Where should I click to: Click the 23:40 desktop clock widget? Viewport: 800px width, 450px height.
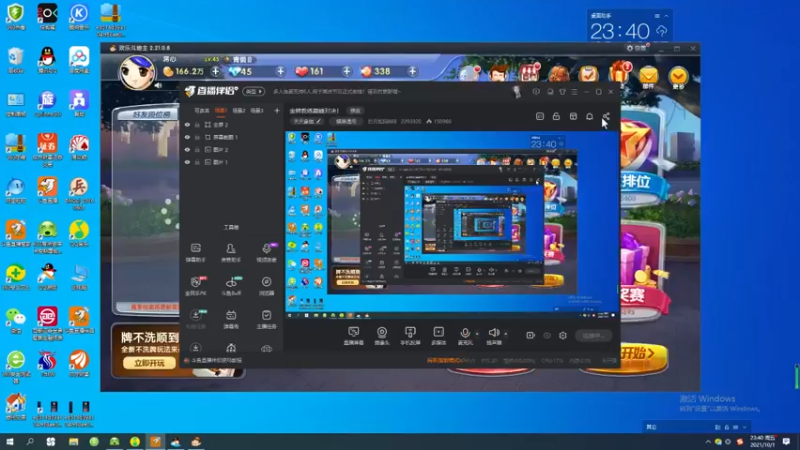619,32
